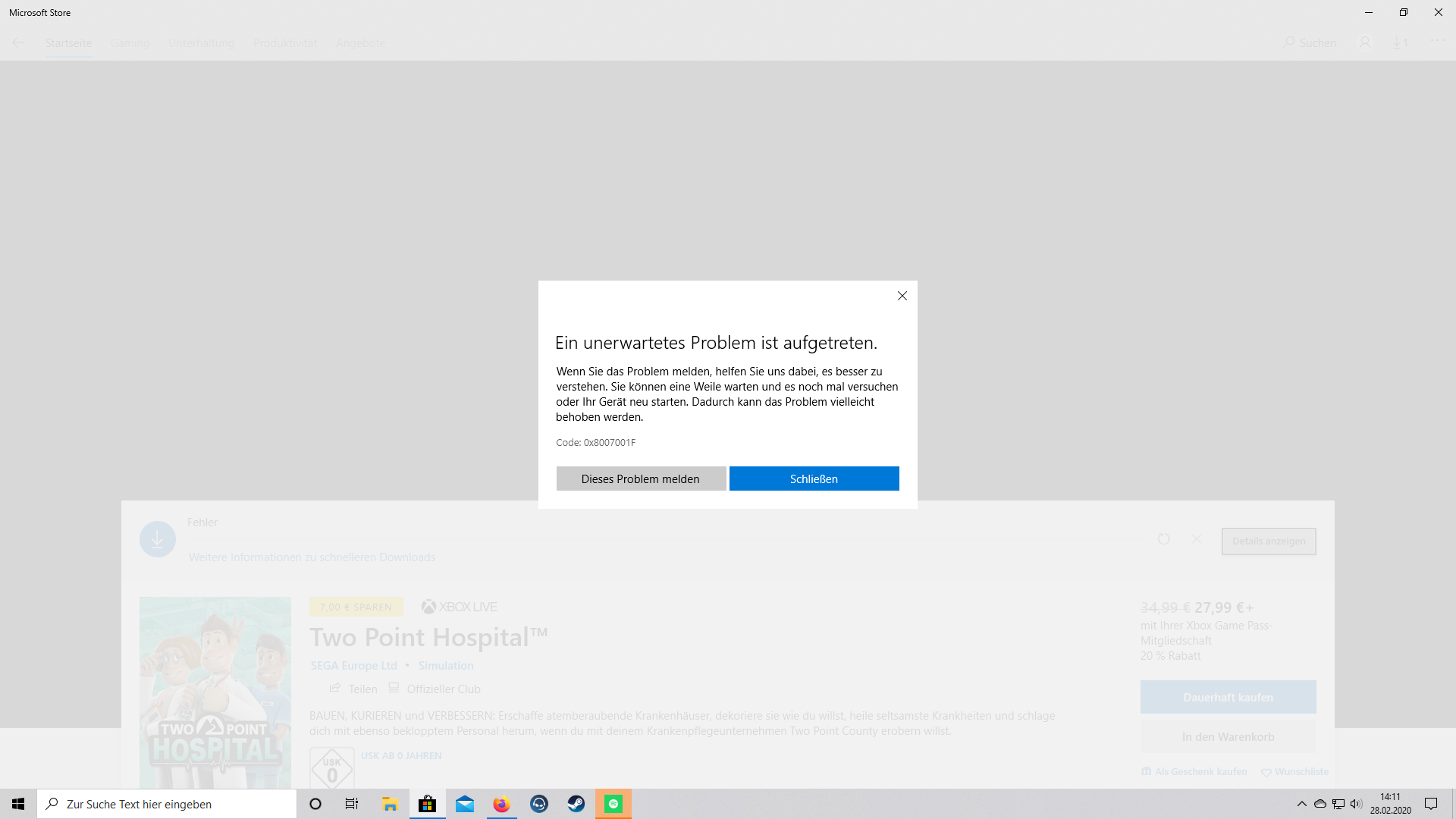
Task: Open Cortana from the taskbar
Action: point(315,804)
